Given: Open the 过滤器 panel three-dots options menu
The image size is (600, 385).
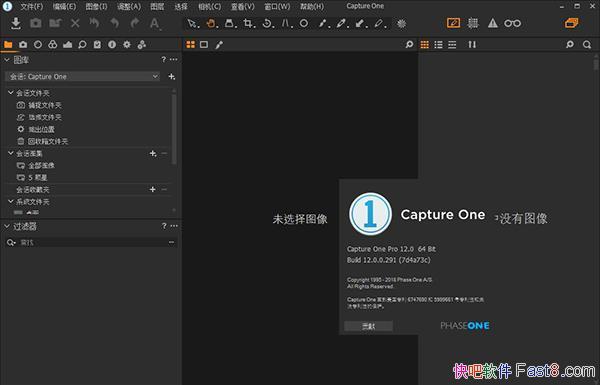Looking at the screenshot, I should pos(174,226).
